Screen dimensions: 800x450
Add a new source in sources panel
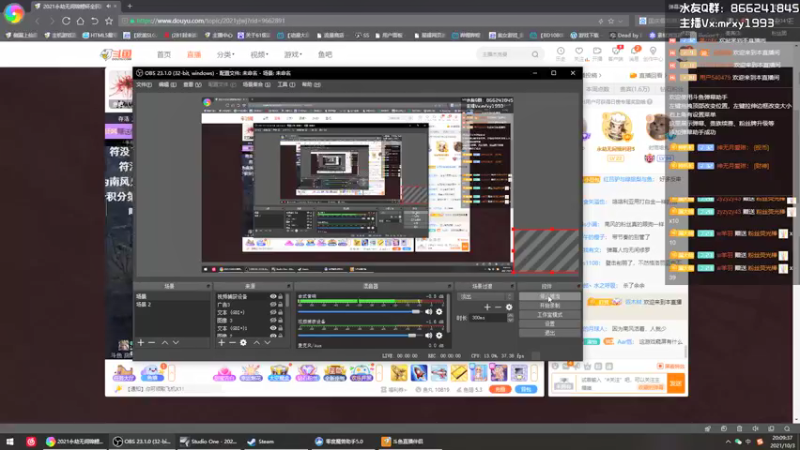pyautogui.click(x=221, y=343)
